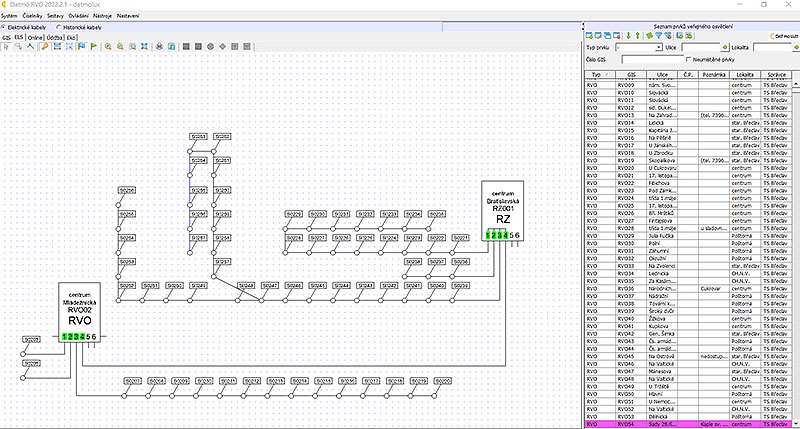Image resolution: width=800 pixels, height=429 pixels.
Task: Click the Ulice column header
Action: tap(662, 74)
